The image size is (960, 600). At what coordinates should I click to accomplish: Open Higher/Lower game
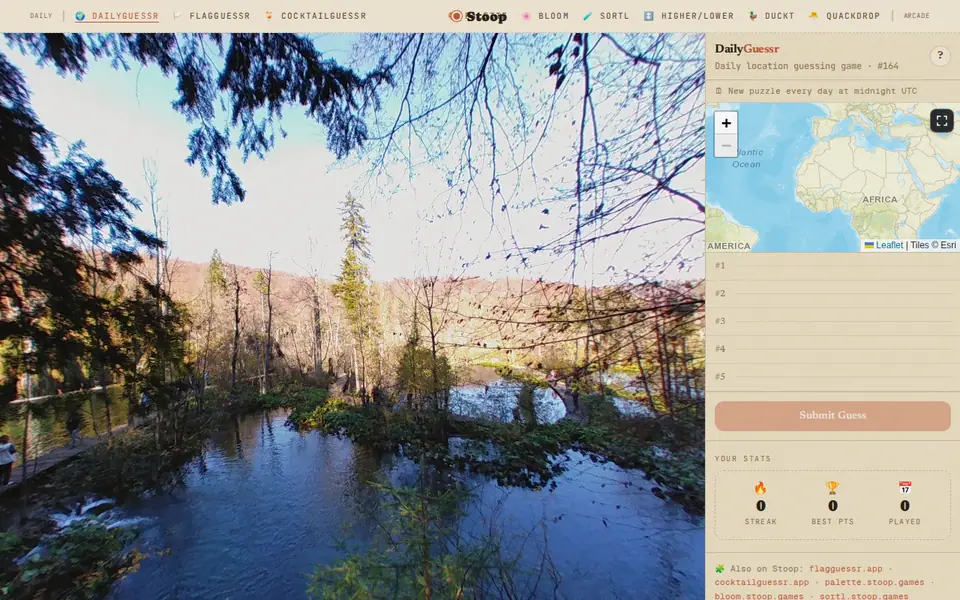(689, 16)
